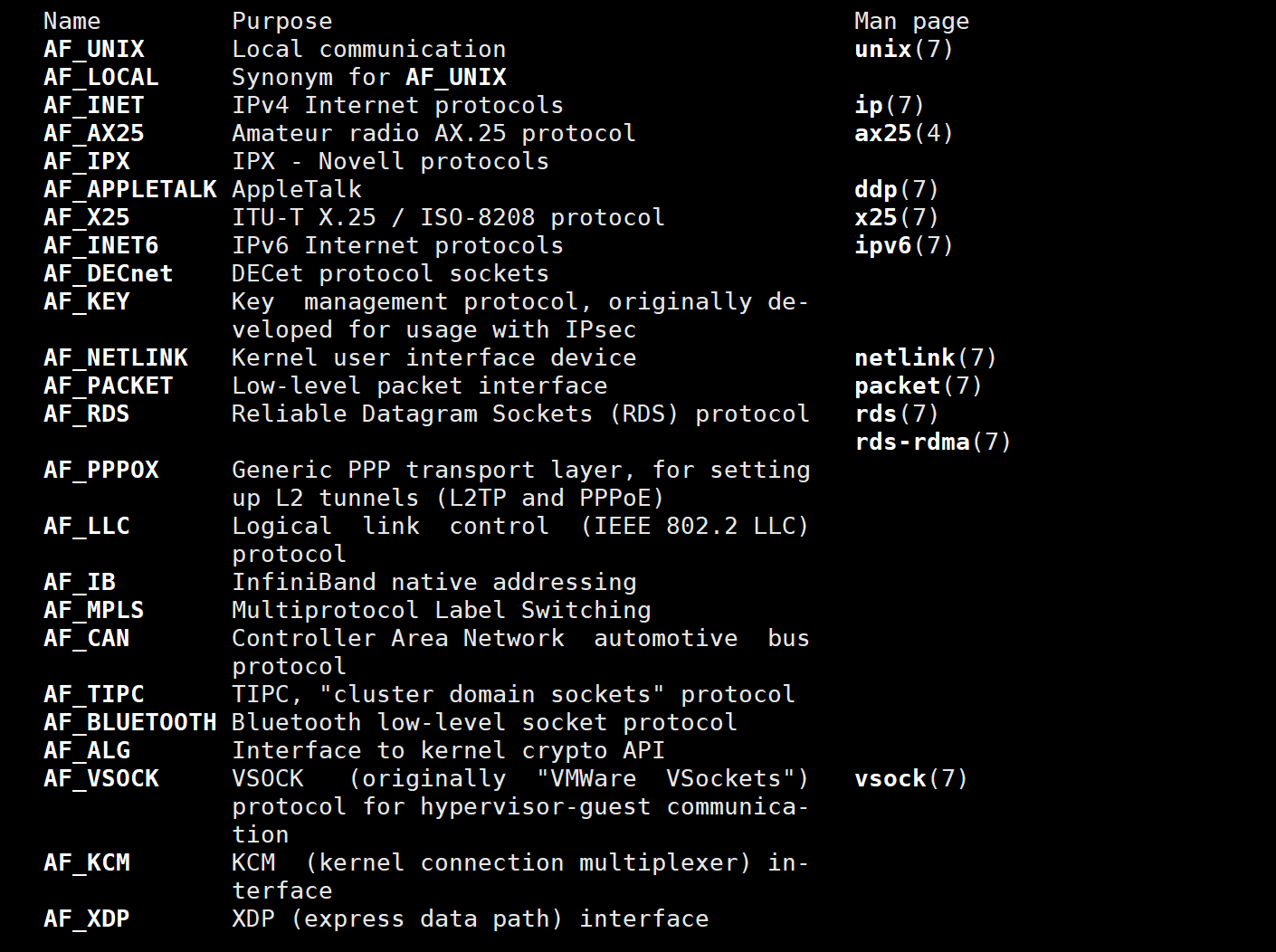Click the ipv6(7) man page reference
This screenshot has width=1276, height=952.
904,245
